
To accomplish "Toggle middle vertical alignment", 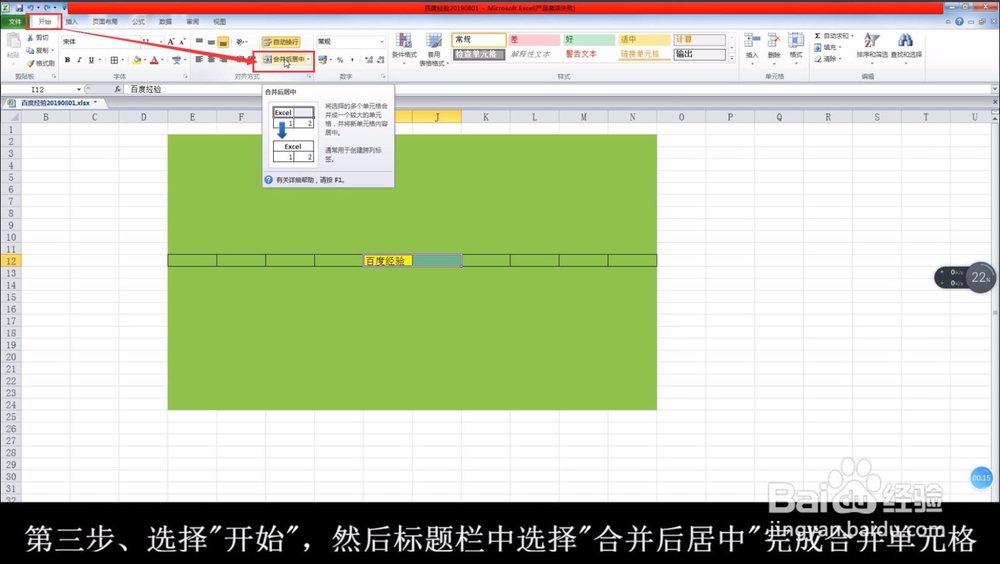I will [211, 42].
